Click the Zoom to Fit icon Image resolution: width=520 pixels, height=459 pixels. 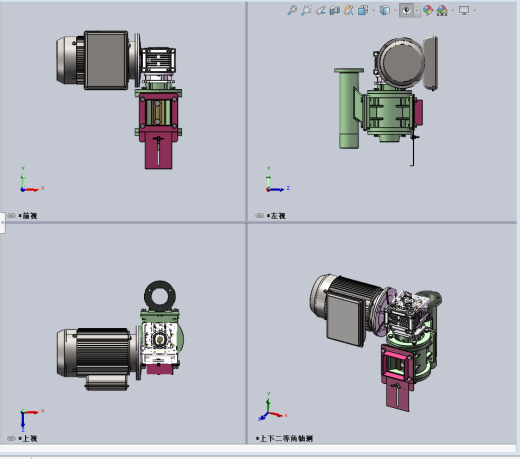pyautogui.click(x=292, y=10)
